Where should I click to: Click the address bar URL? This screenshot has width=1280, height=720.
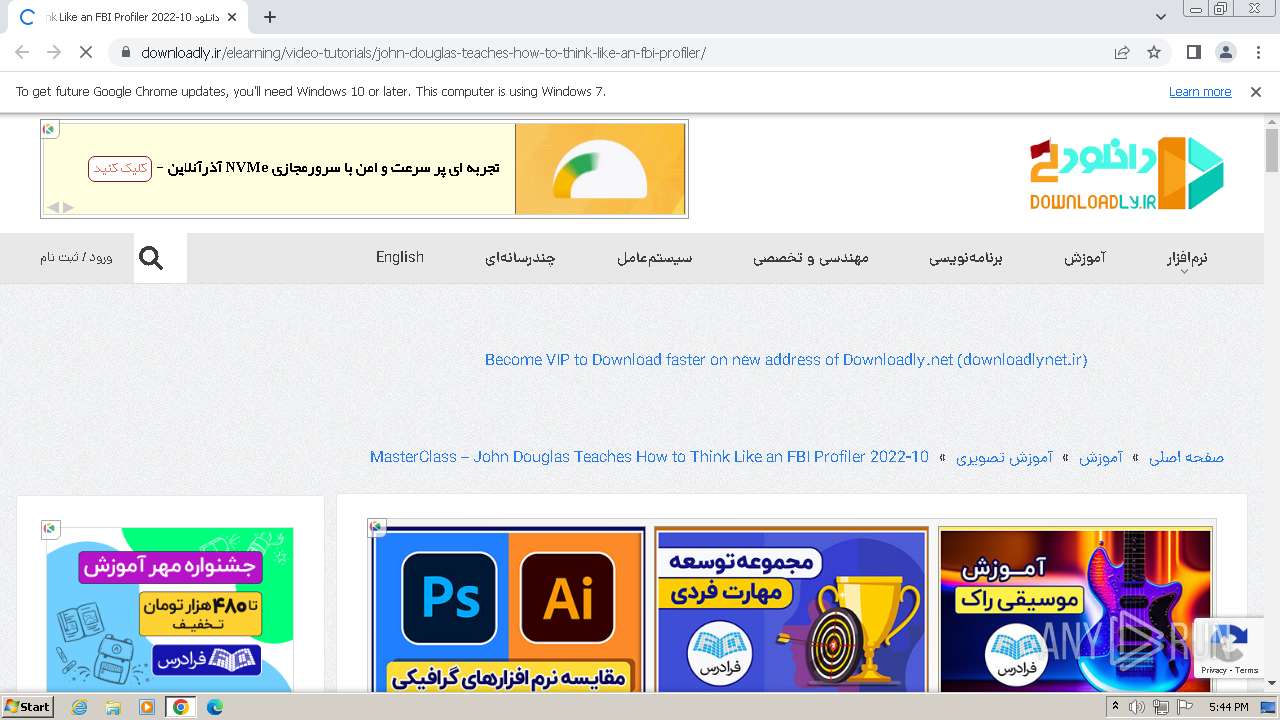click(x=423, y=53)
